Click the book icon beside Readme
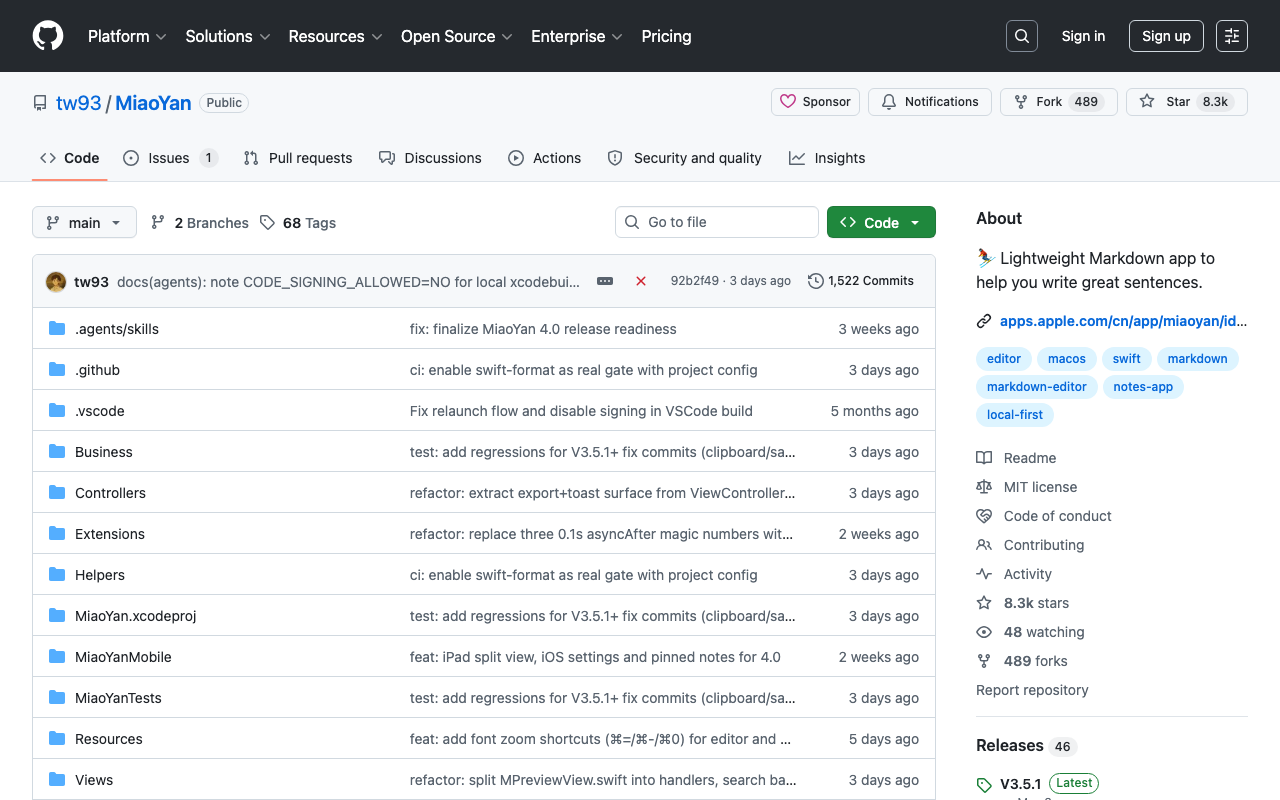The width and height of the screenshot is (1280, 800). 984,458
